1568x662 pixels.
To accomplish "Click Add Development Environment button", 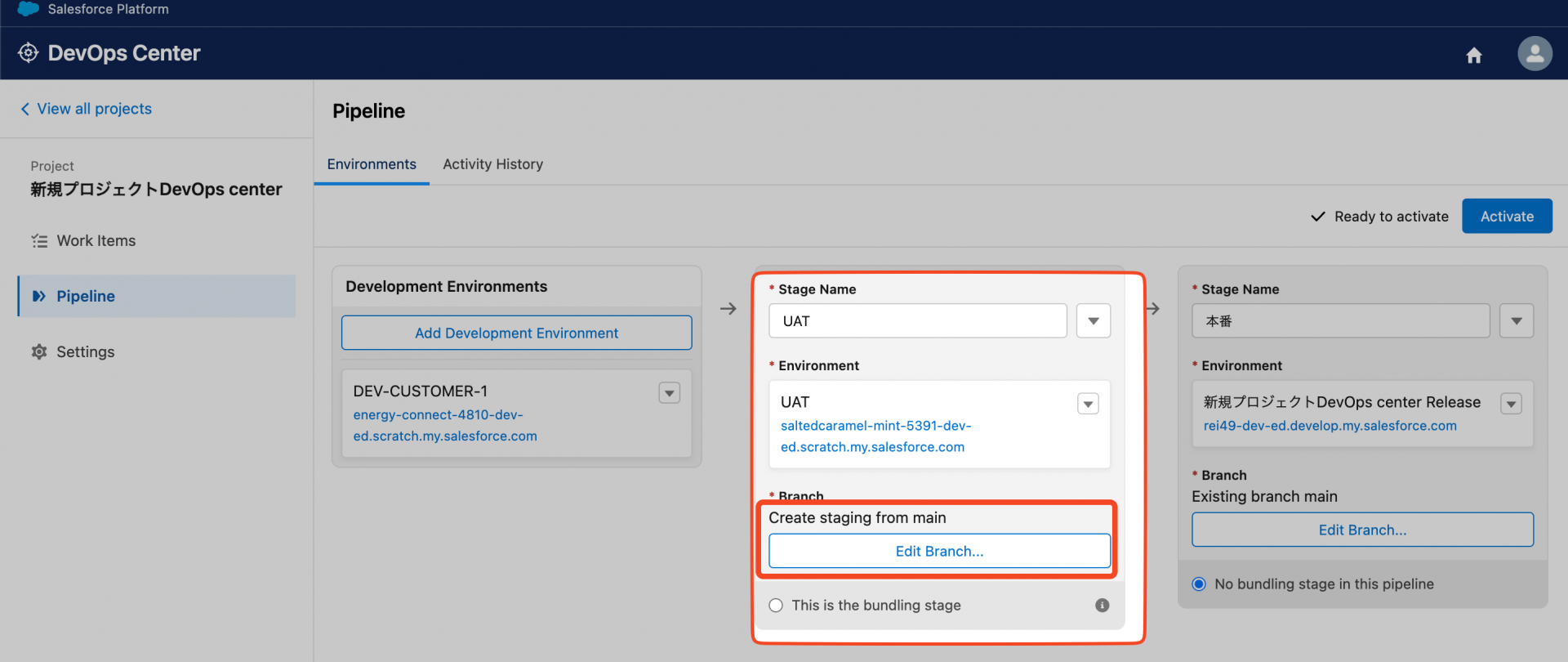I will click(x=516, y=333).
